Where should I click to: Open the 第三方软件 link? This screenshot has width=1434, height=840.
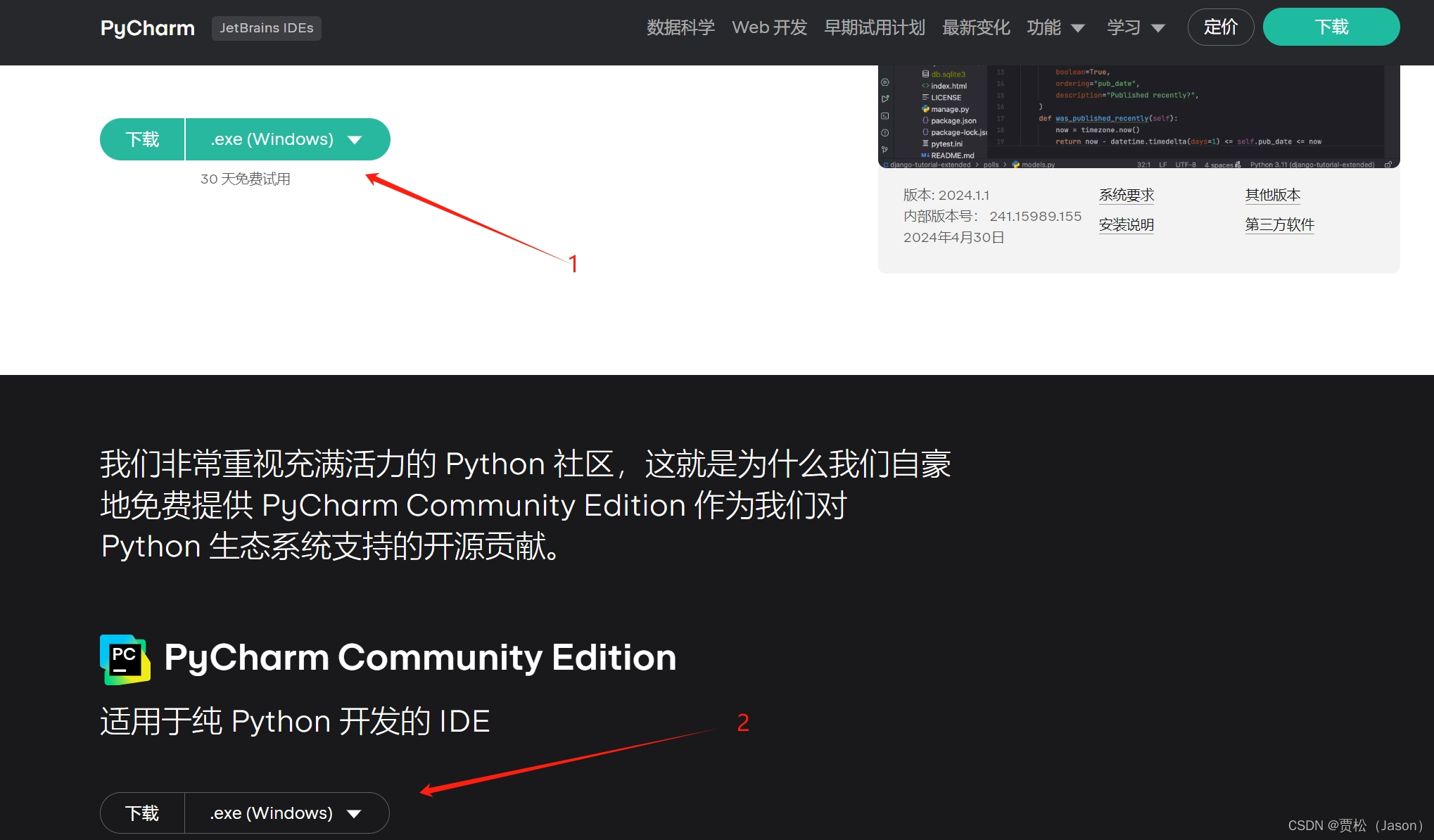pos(1279,224)
